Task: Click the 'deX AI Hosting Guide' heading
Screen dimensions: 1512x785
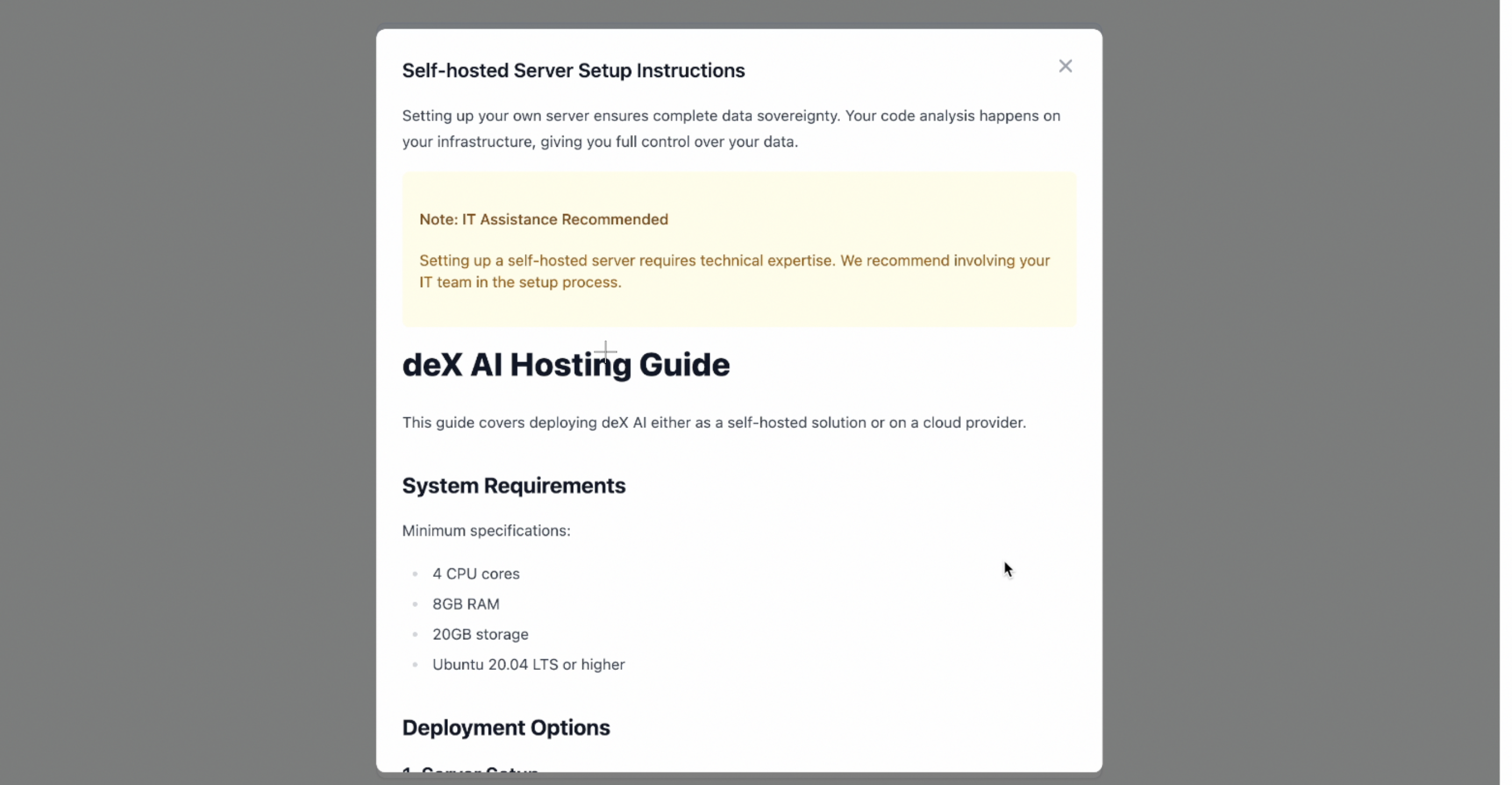Action: [x=565, y=365]
